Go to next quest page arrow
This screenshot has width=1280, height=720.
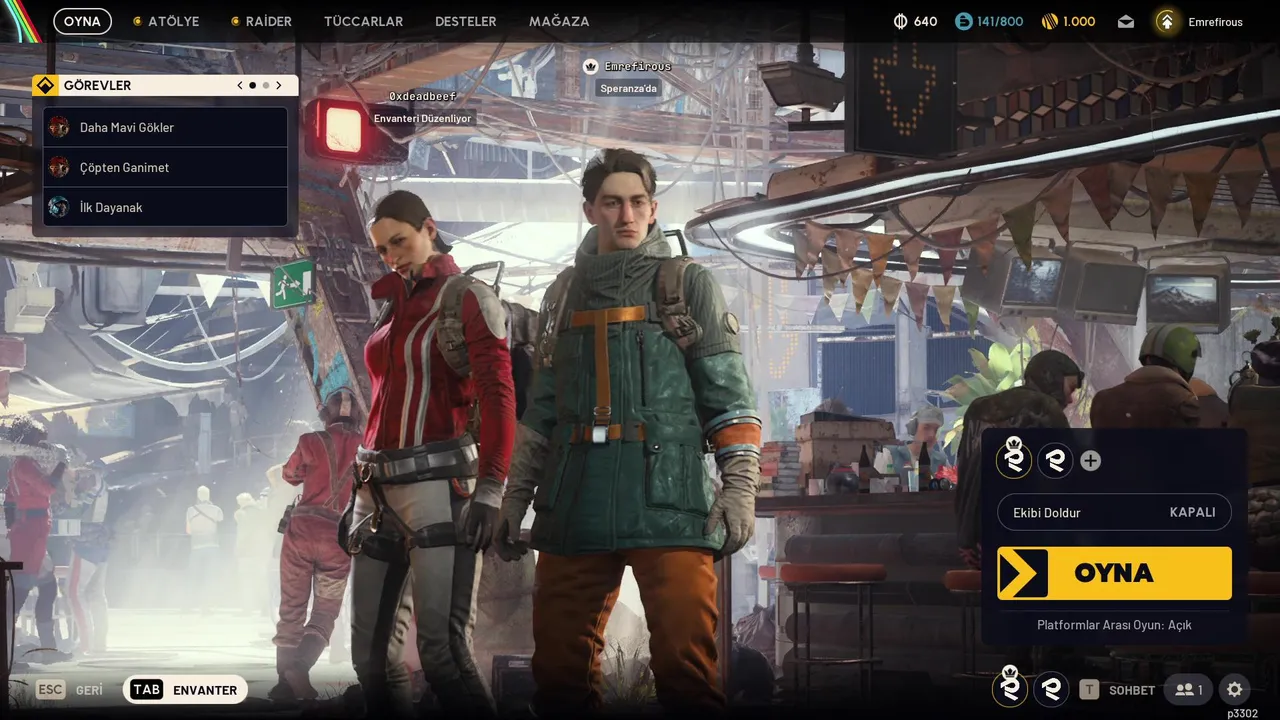coord(279,85)
